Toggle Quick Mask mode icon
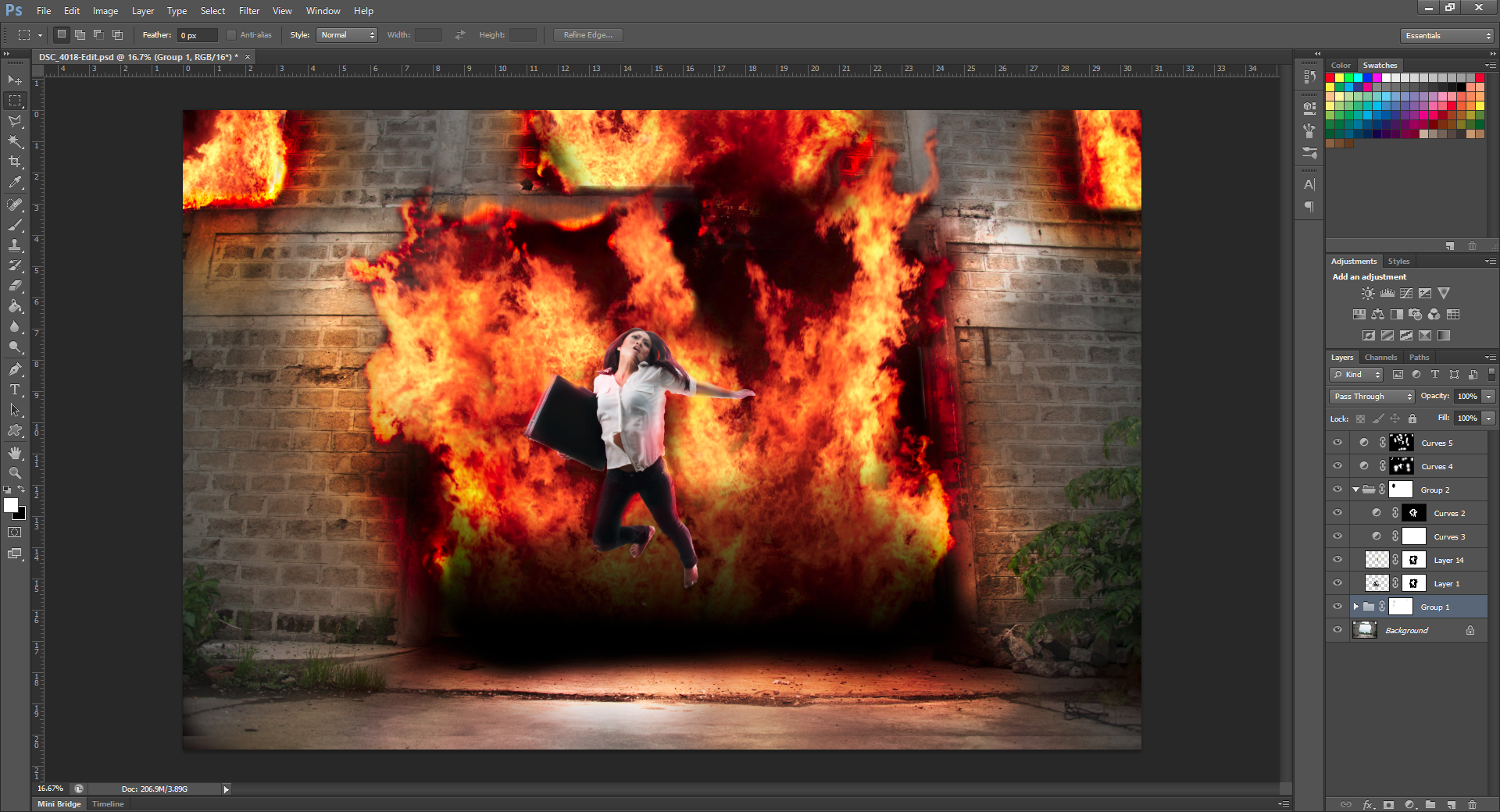1500x812 pixels. tap(15, 532)
